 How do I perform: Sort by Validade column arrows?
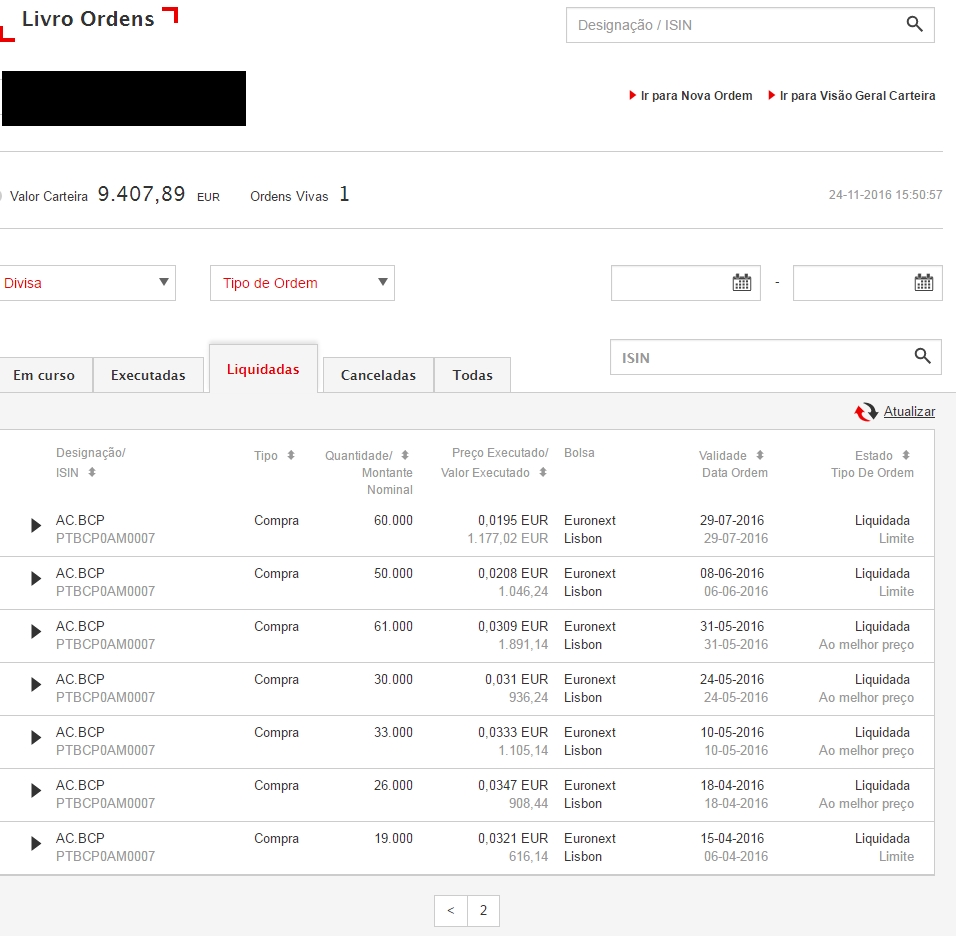(760, 456)
